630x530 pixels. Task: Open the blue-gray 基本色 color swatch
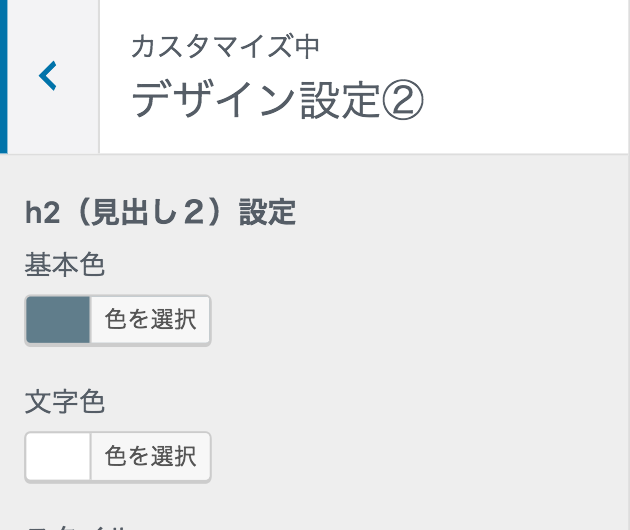pos(58,320)
